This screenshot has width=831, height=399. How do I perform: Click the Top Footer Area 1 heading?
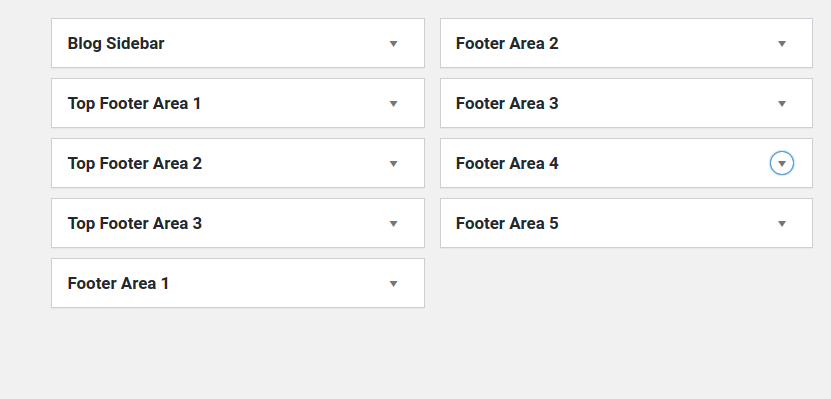(134, 103)
